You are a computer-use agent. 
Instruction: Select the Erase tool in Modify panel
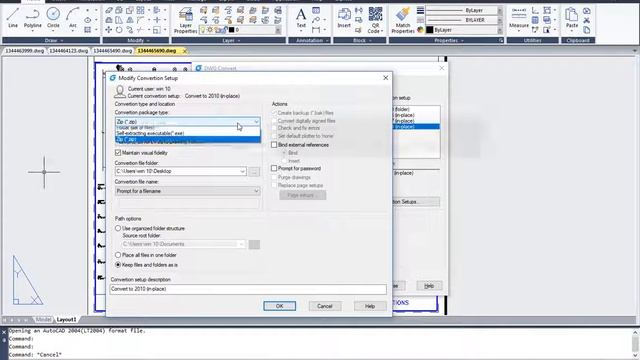click(x=109, y=10)
